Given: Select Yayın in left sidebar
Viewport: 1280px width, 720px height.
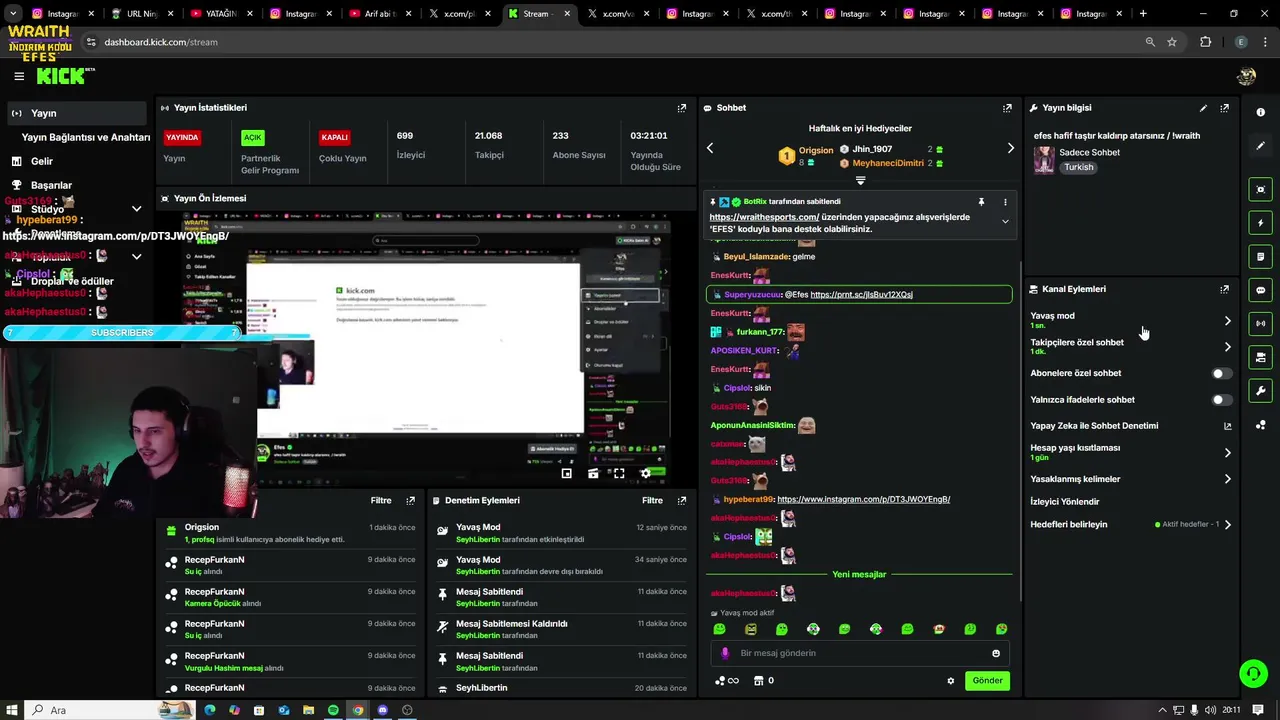Looking at the screenshot, I should pyautogui.click(x=76, y=113).
